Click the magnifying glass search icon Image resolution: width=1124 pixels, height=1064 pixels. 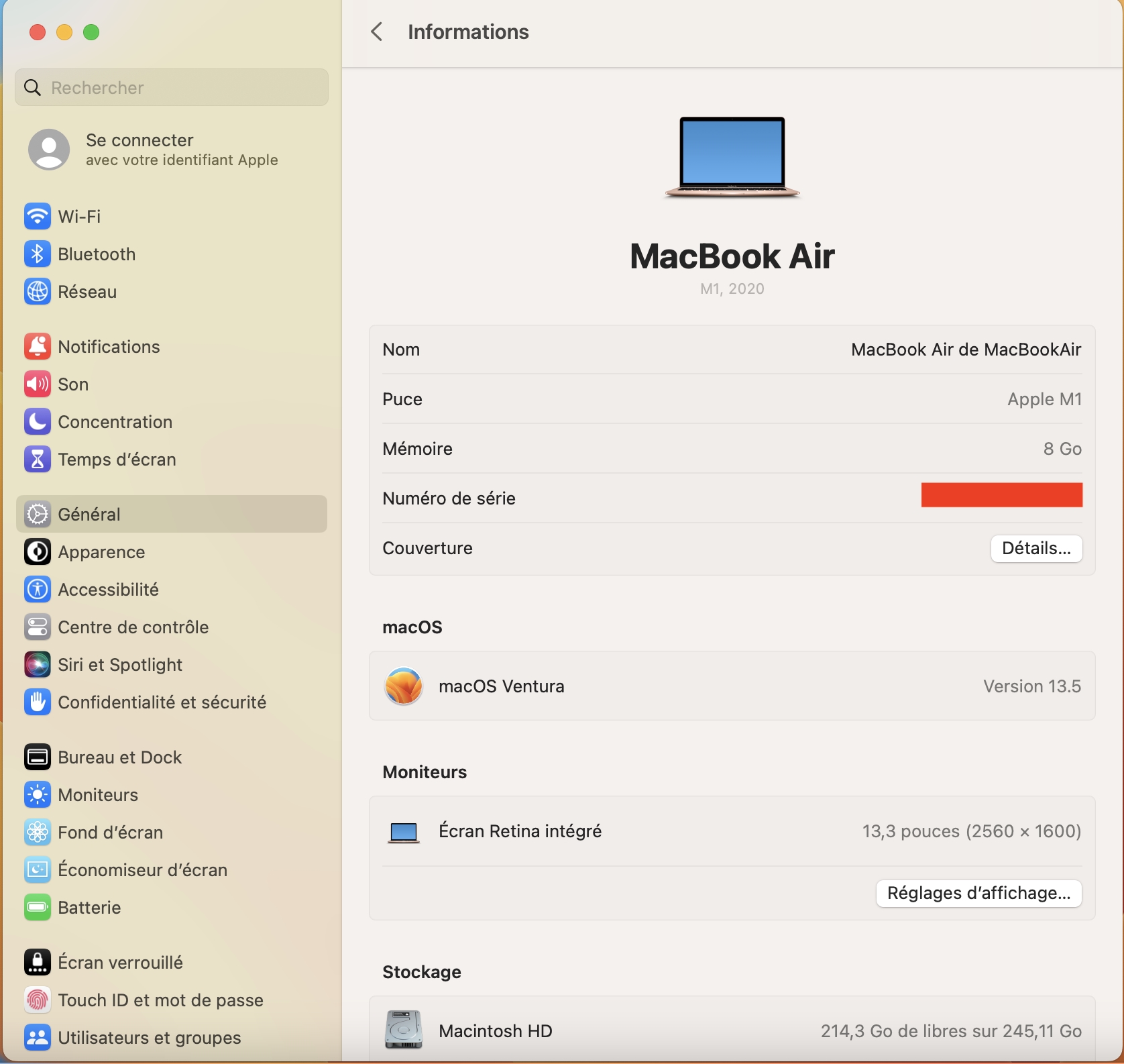(32, 87)
